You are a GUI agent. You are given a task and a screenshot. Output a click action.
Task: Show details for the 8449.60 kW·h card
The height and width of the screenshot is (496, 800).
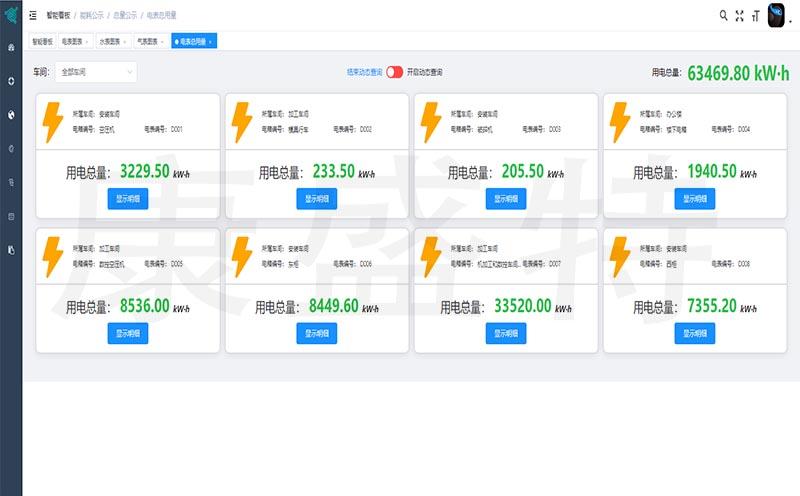[x=317, y=333]
